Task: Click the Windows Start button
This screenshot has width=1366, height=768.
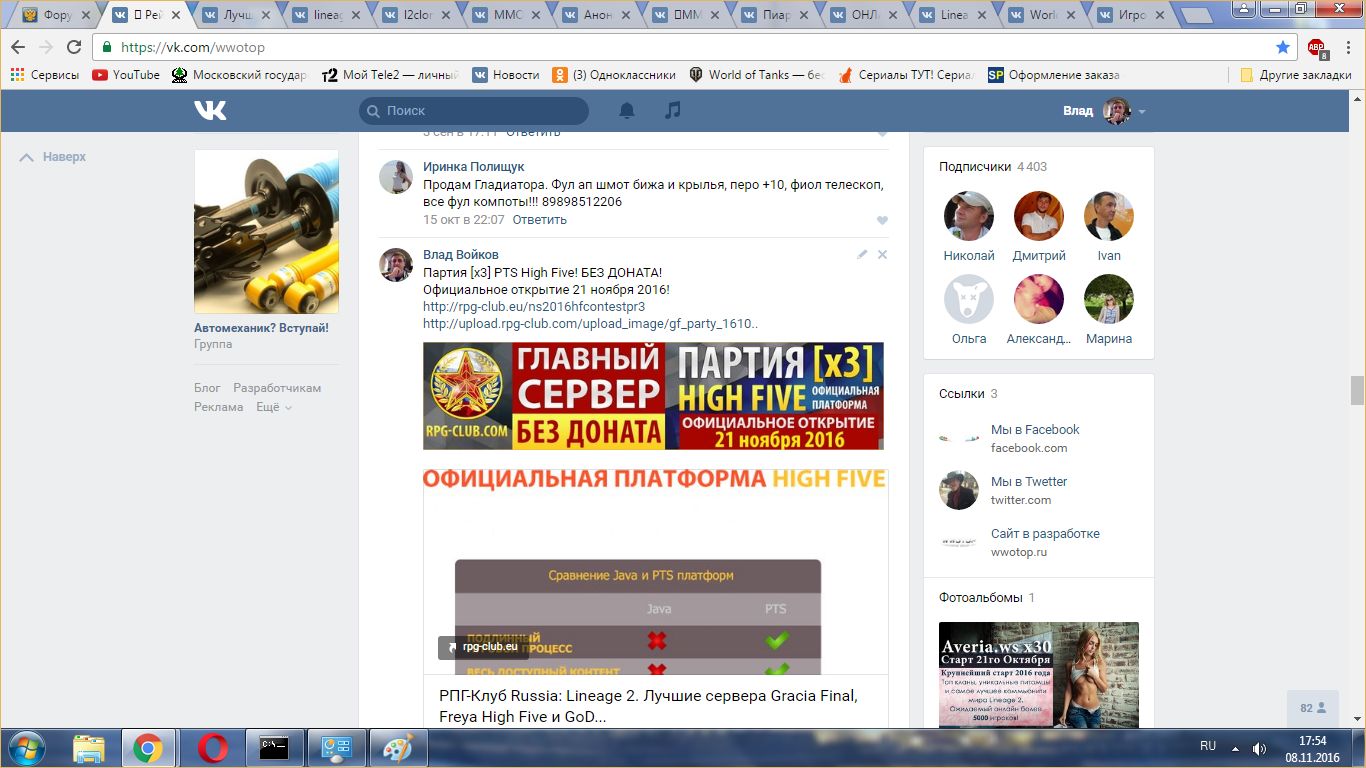Action: coord(25,748)
